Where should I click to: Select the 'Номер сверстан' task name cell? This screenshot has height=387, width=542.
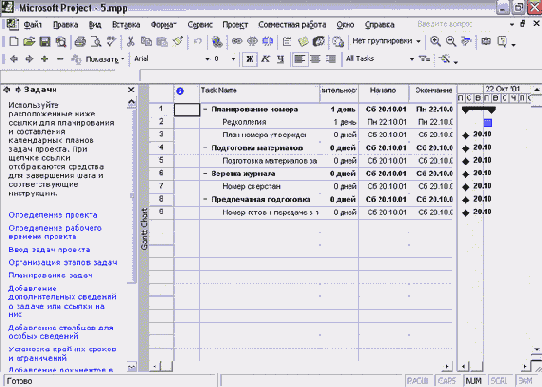(260, 187)
